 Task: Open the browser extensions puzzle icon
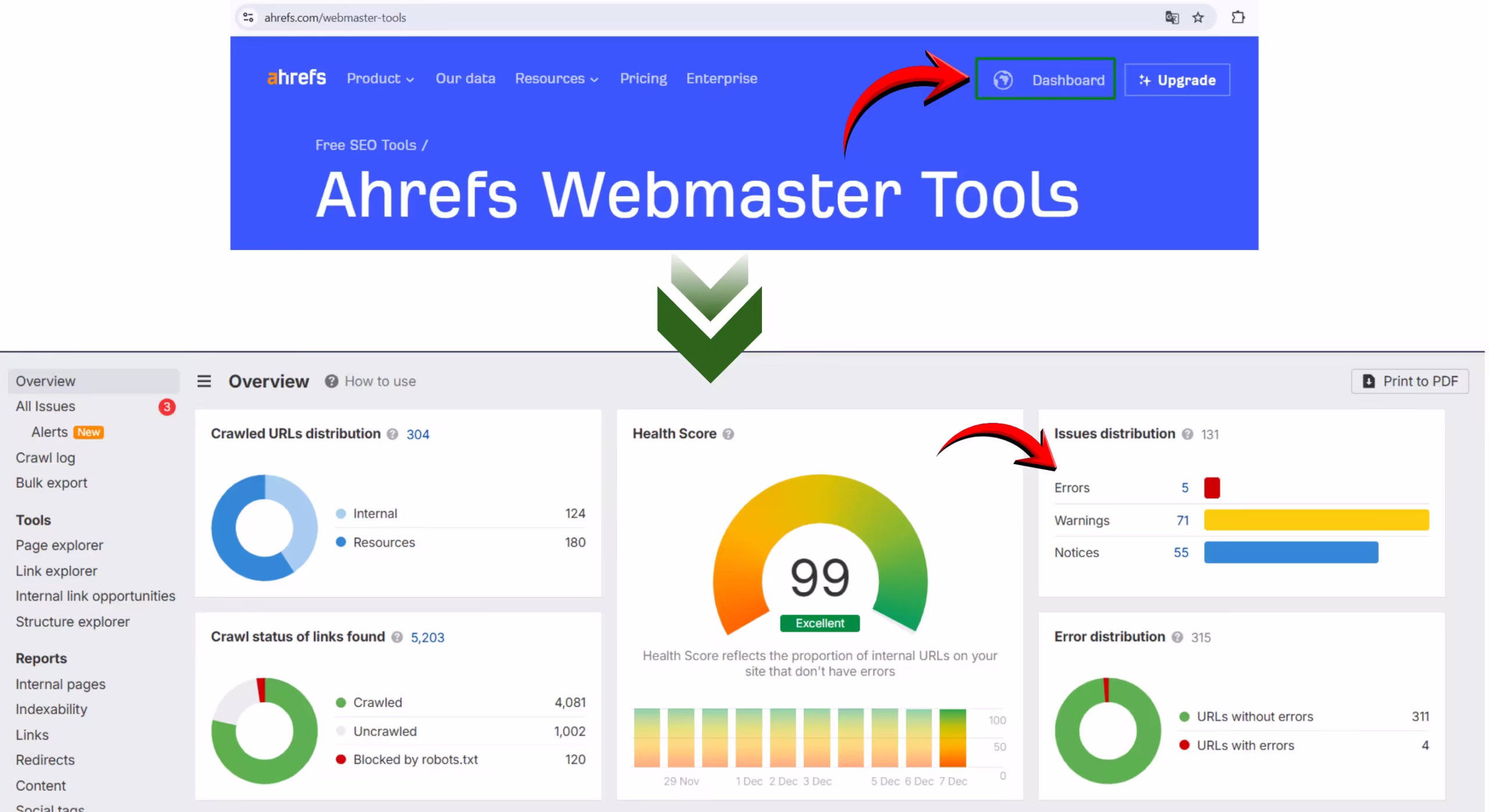point(1238,17)
